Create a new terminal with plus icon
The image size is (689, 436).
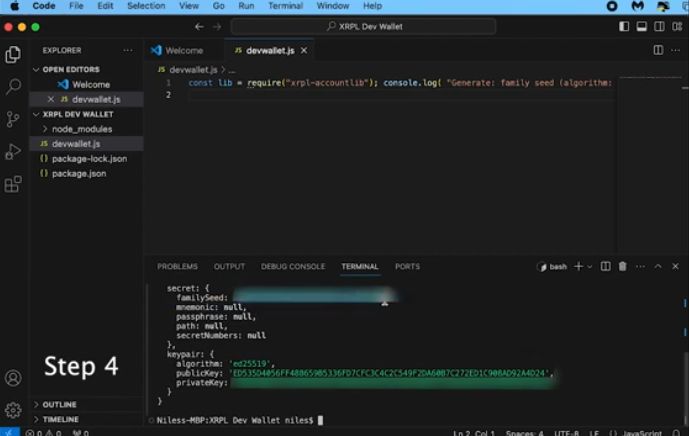tap(578, 266)
